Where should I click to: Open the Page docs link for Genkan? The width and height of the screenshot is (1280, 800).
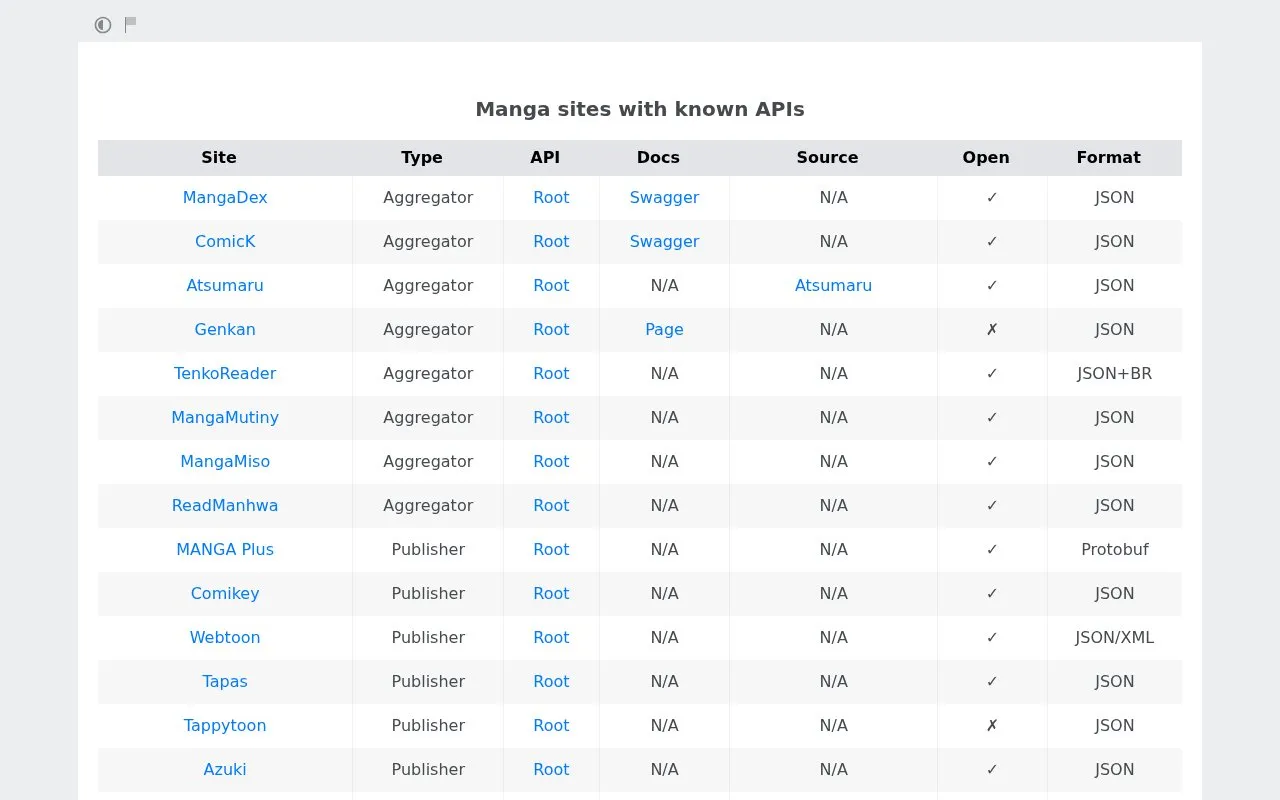[664, 330]
